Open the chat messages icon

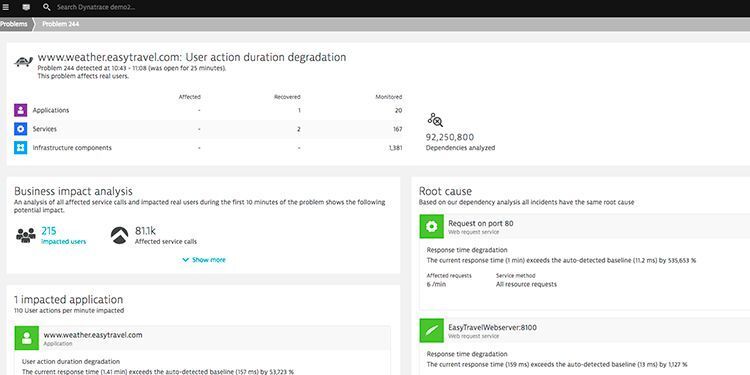coord(26,7)
